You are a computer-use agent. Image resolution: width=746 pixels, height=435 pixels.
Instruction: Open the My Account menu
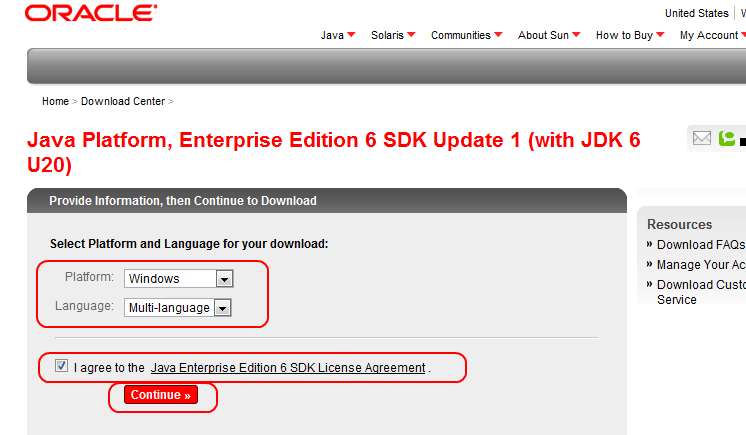[708, 35]
